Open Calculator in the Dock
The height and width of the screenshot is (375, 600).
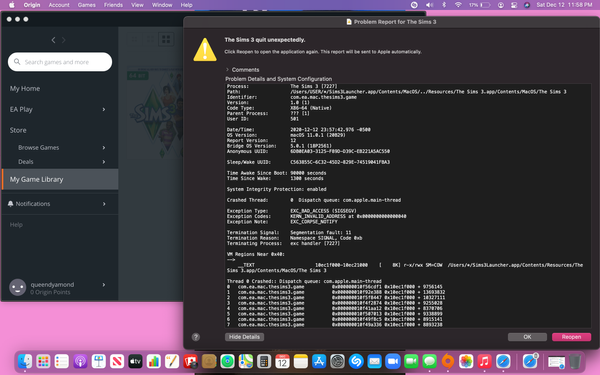point(264,361)
